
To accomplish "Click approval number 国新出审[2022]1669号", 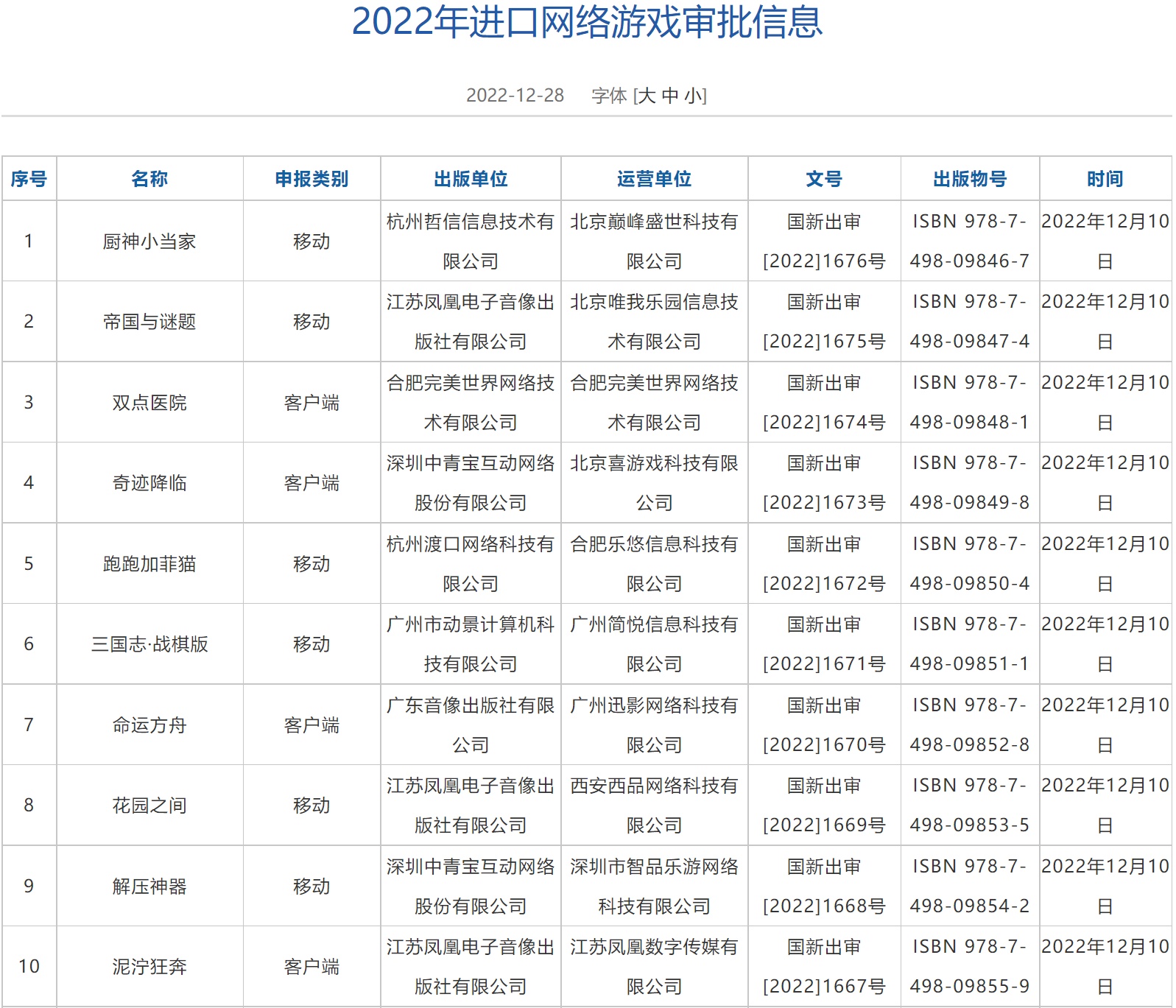I will click(x=824, y=806).
